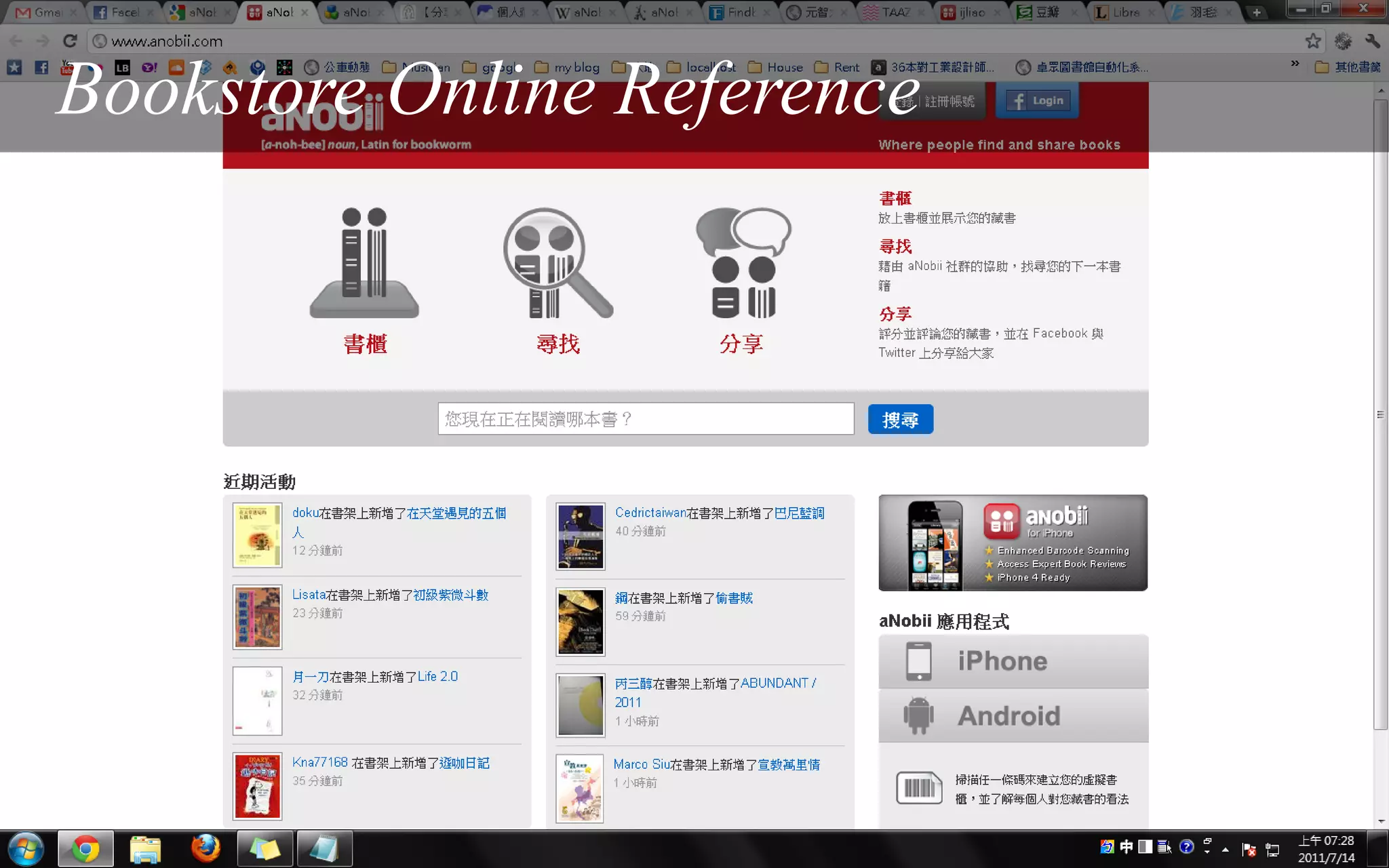The height and width of the screenshot is (868, 1389).
Task: Click the browser back arrow
Action: 16,41
